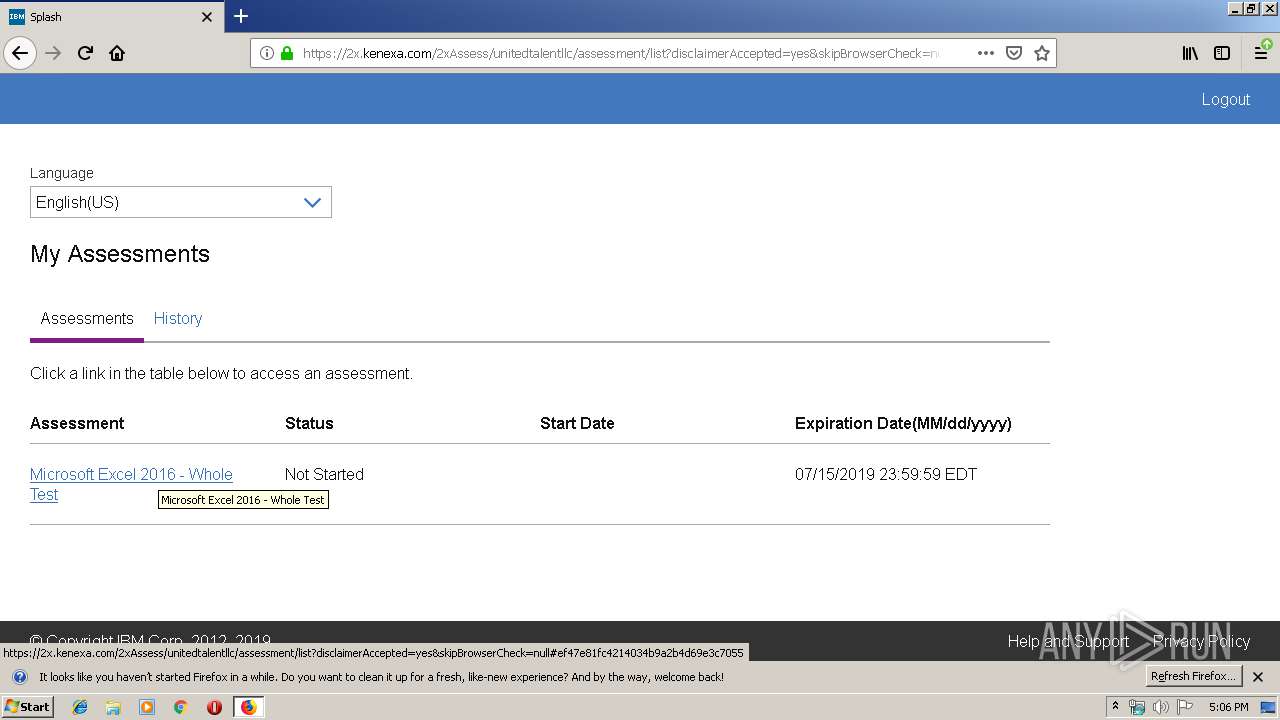Open the Privacy Policy footer link
The height and width of the screenshot is (720, 1280).
[x=1201, y=641]
